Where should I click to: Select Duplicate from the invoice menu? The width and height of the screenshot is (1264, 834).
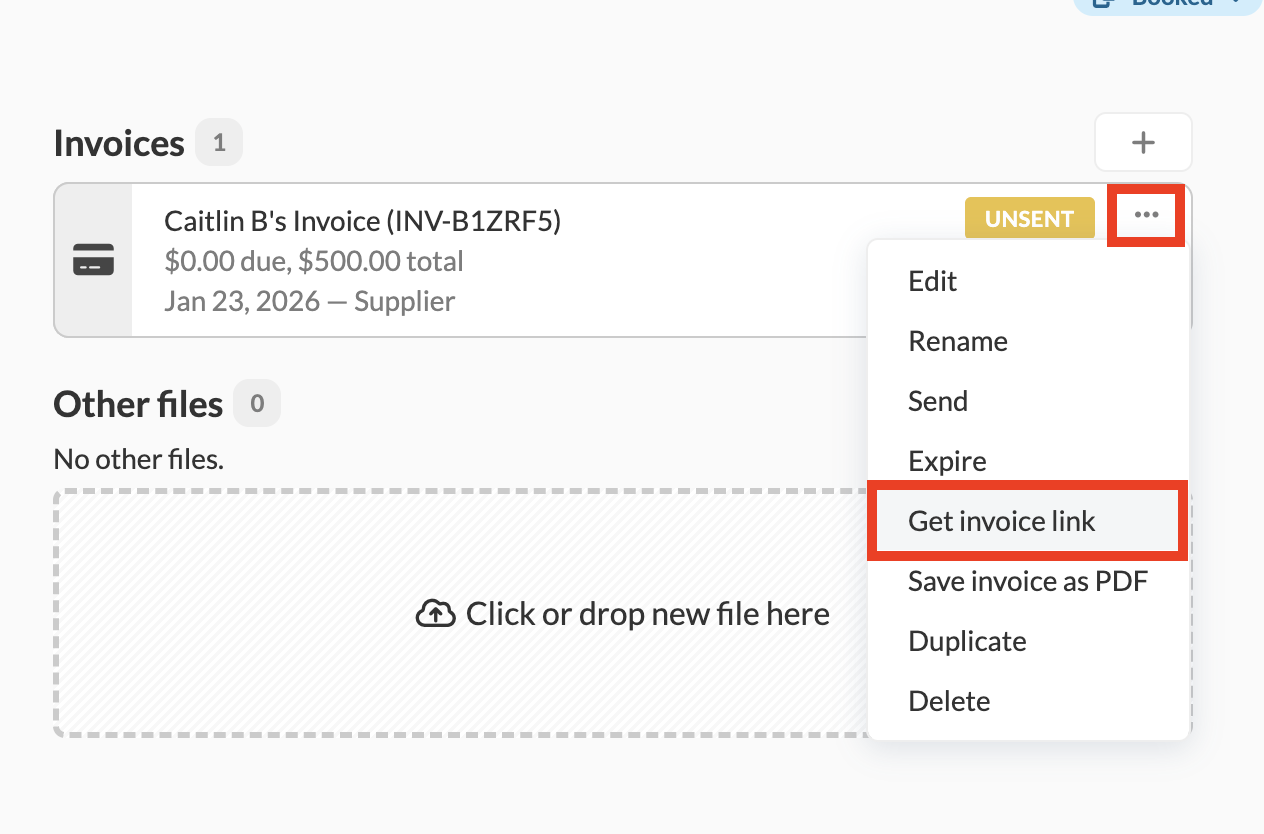tap(966, 641)
